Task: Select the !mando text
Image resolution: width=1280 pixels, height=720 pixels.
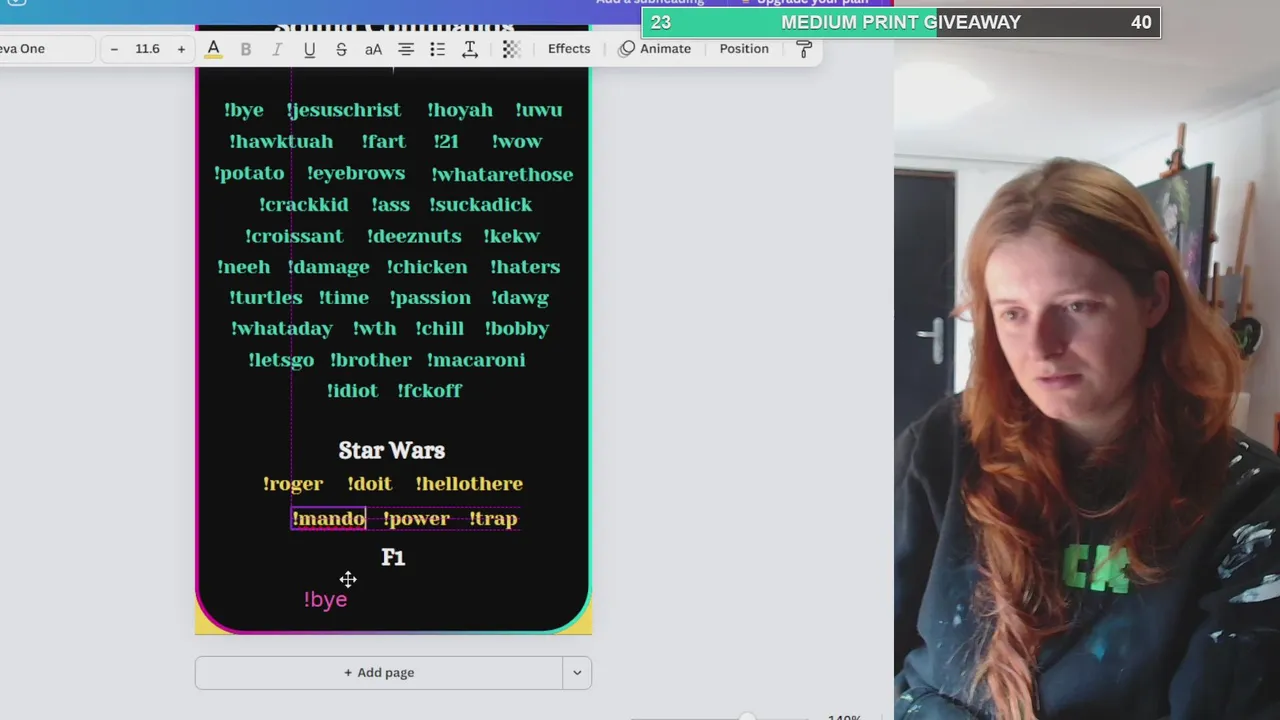Action: 329,518
